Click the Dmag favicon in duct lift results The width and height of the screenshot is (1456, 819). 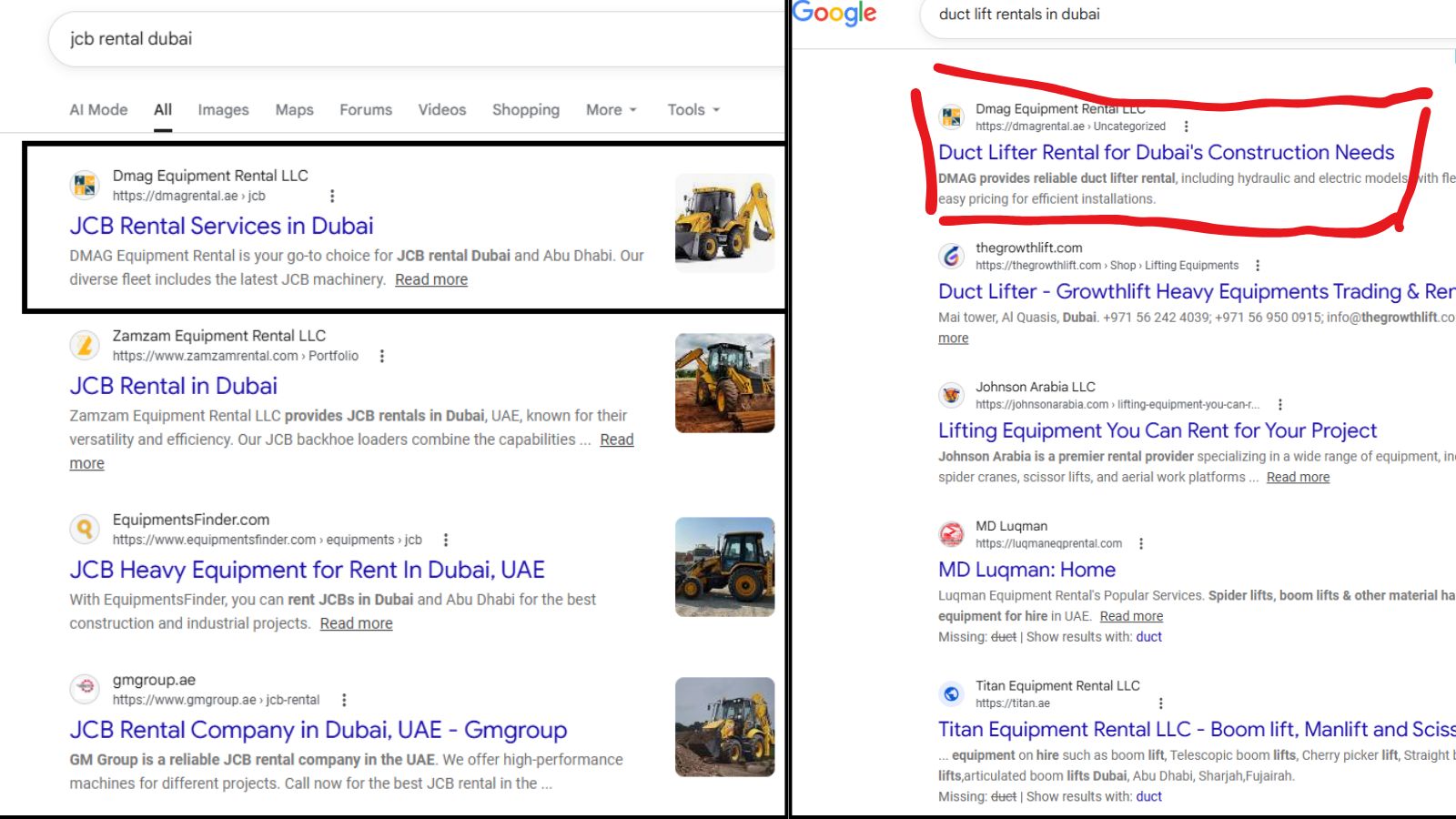point(951,116)
